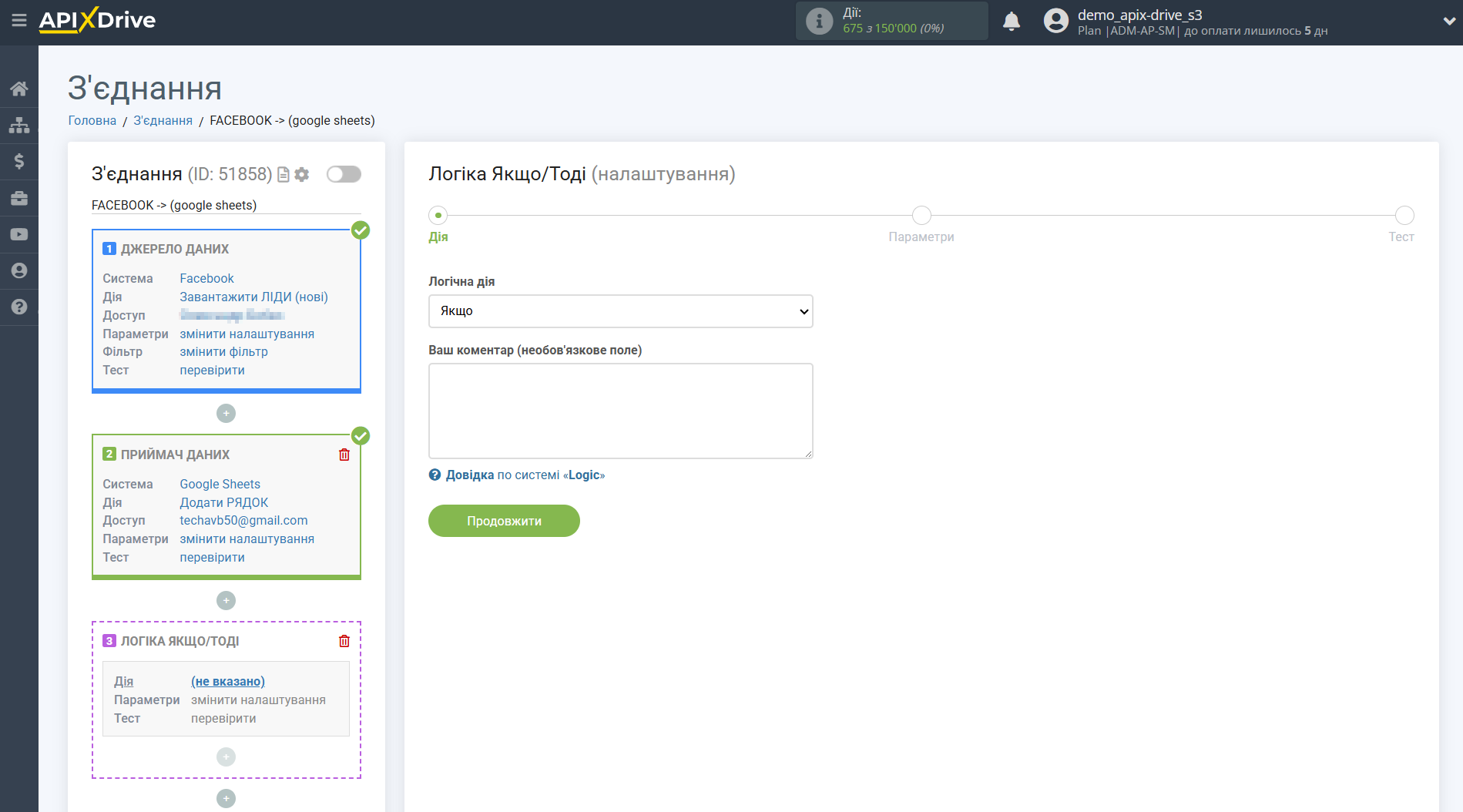Screen dimensions: 1463x812
Task: Click the Довідка help question icon
Action: (x=435, y=475)
